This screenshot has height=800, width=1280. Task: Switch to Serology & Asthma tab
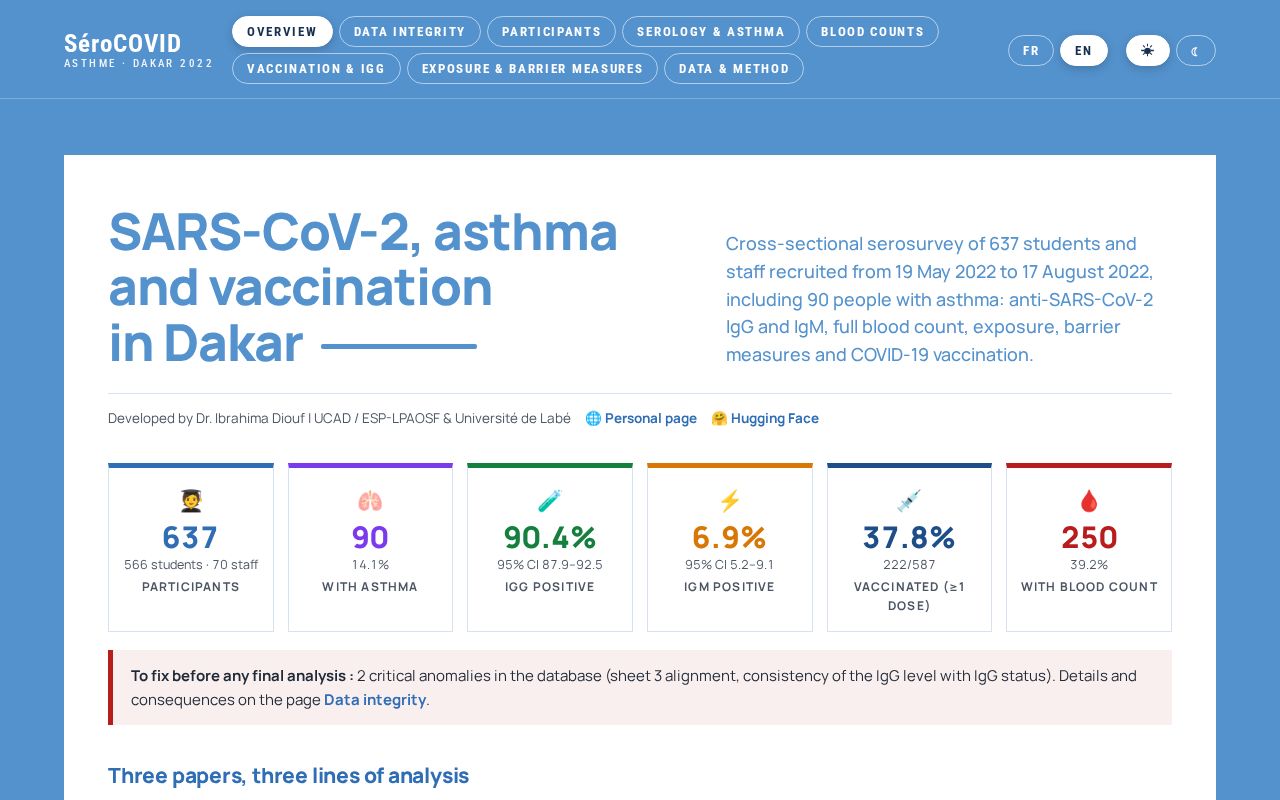[x=711, y=31]
